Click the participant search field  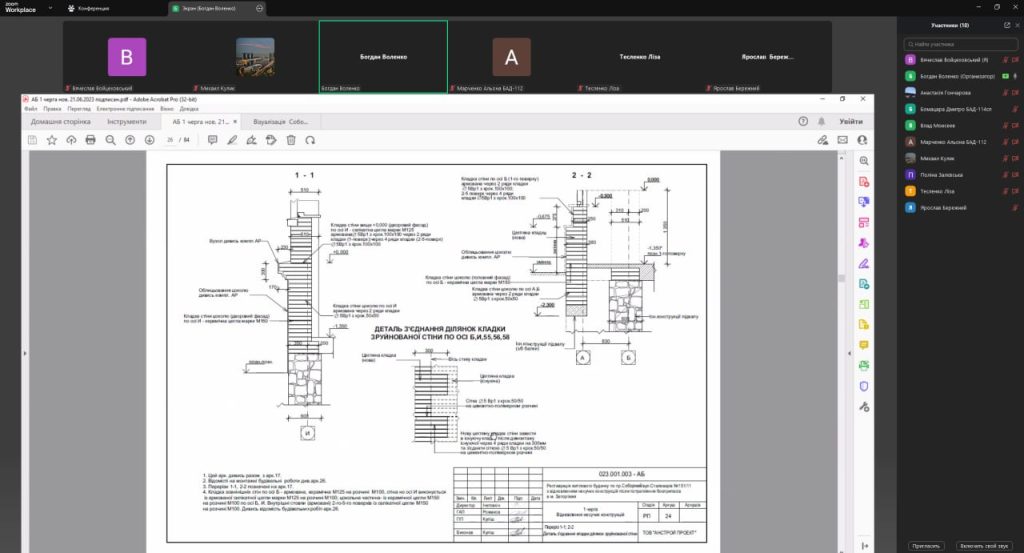coord(961,45)
